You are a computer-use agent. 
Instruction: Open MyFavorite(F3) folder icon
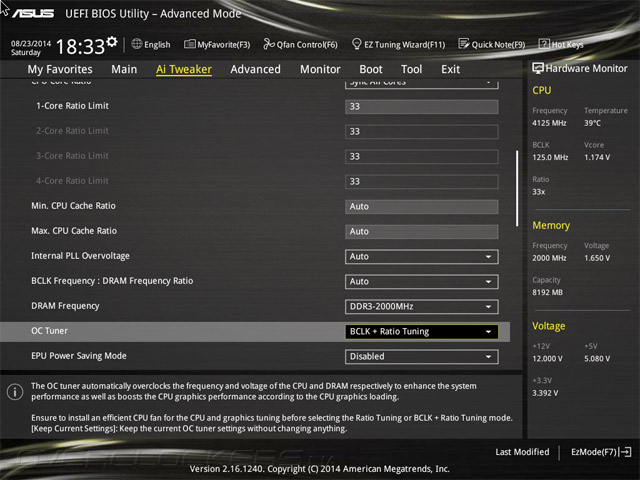[189, 44]
